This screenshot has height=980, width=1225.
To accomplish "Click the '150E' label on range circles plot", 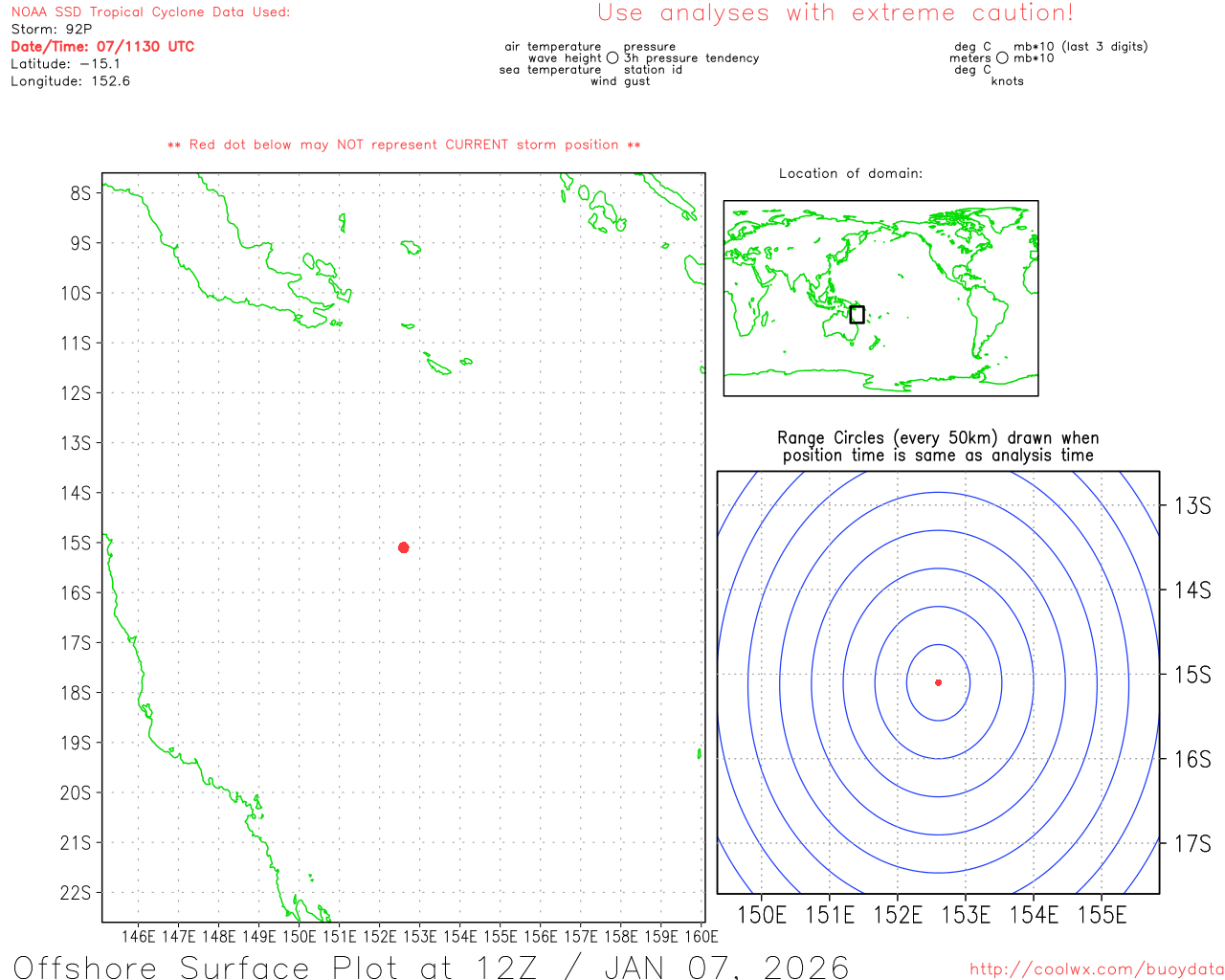I will tap(762, 915).
